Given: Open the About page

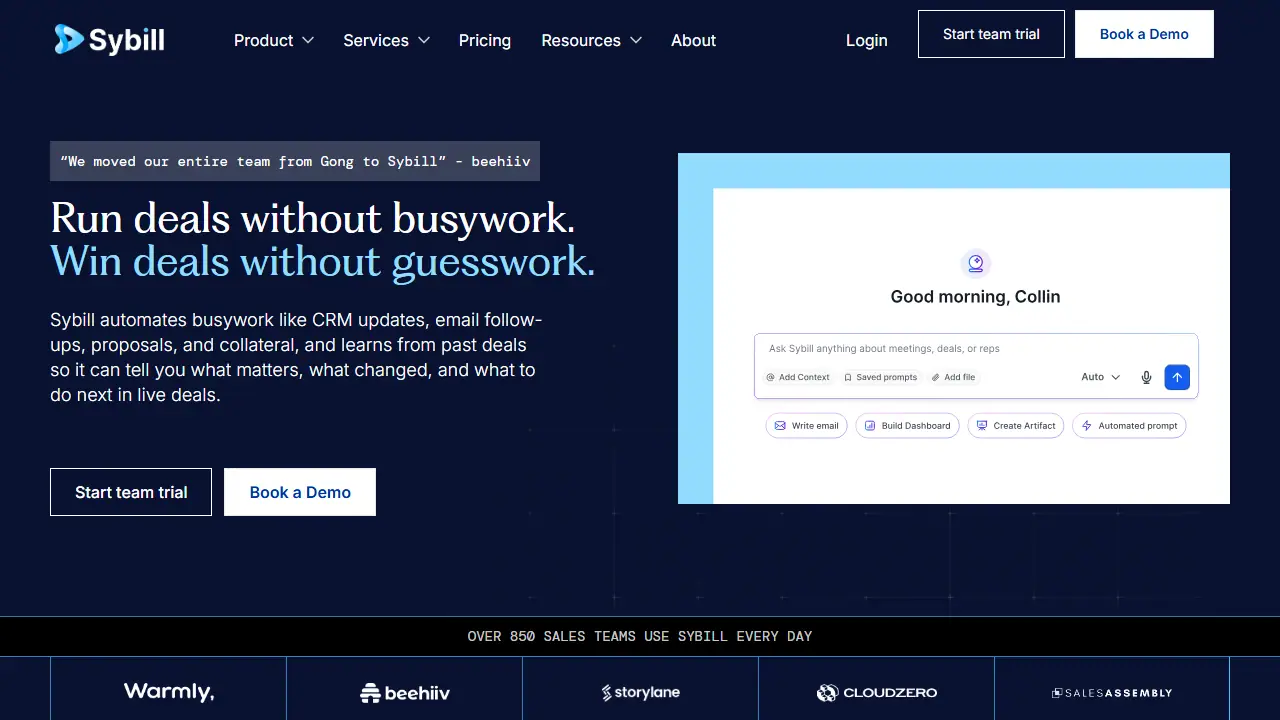Looking at the screenshot, I should coord(693,40).
